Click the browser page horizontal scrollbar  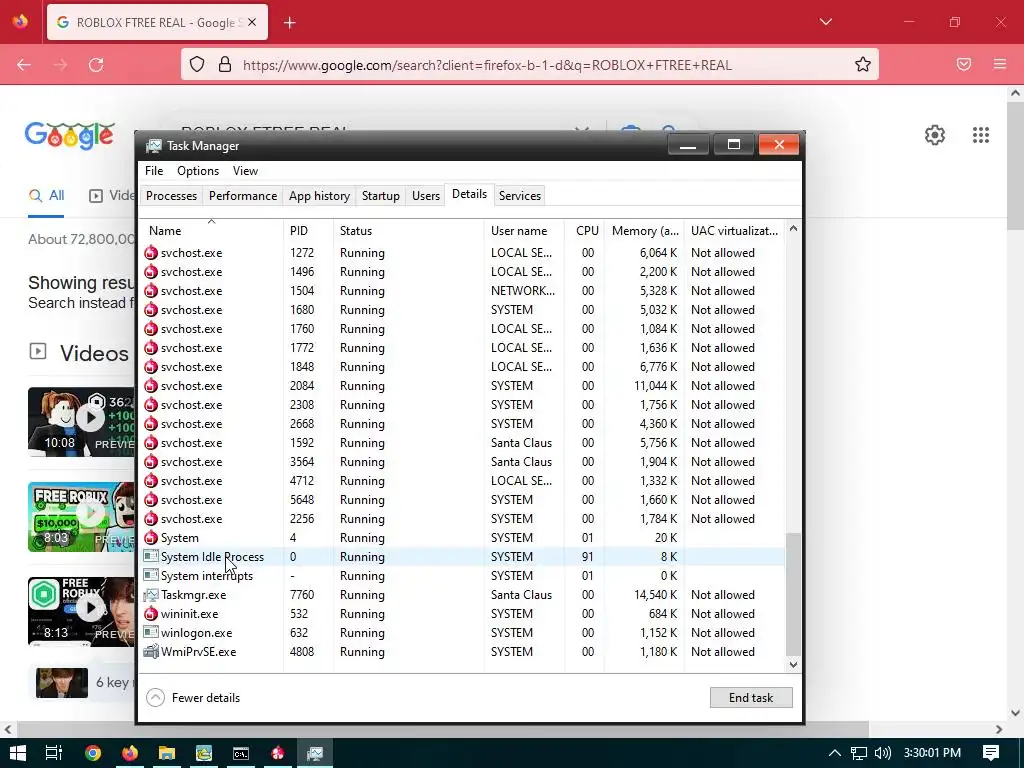click(x=443, y=729)
